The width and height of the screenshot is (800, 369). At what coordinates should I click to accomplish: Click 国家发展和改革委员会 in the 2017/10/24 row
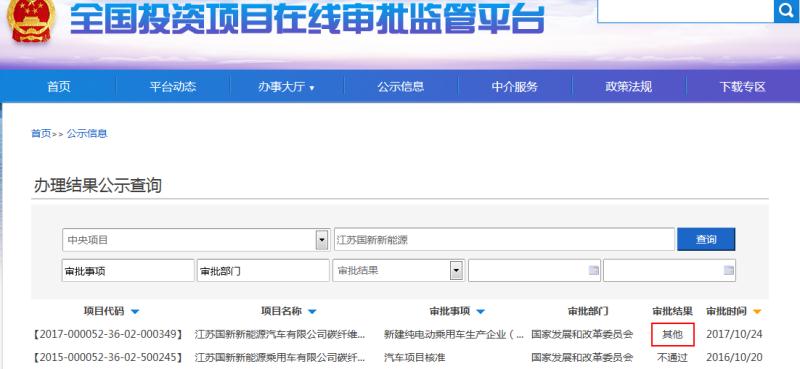(x=582, y=335)
